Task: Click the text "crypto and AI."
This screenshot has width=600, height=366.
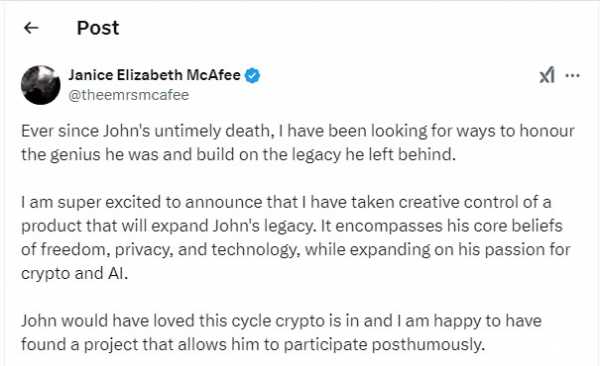Action: click(x=75, y=273)
